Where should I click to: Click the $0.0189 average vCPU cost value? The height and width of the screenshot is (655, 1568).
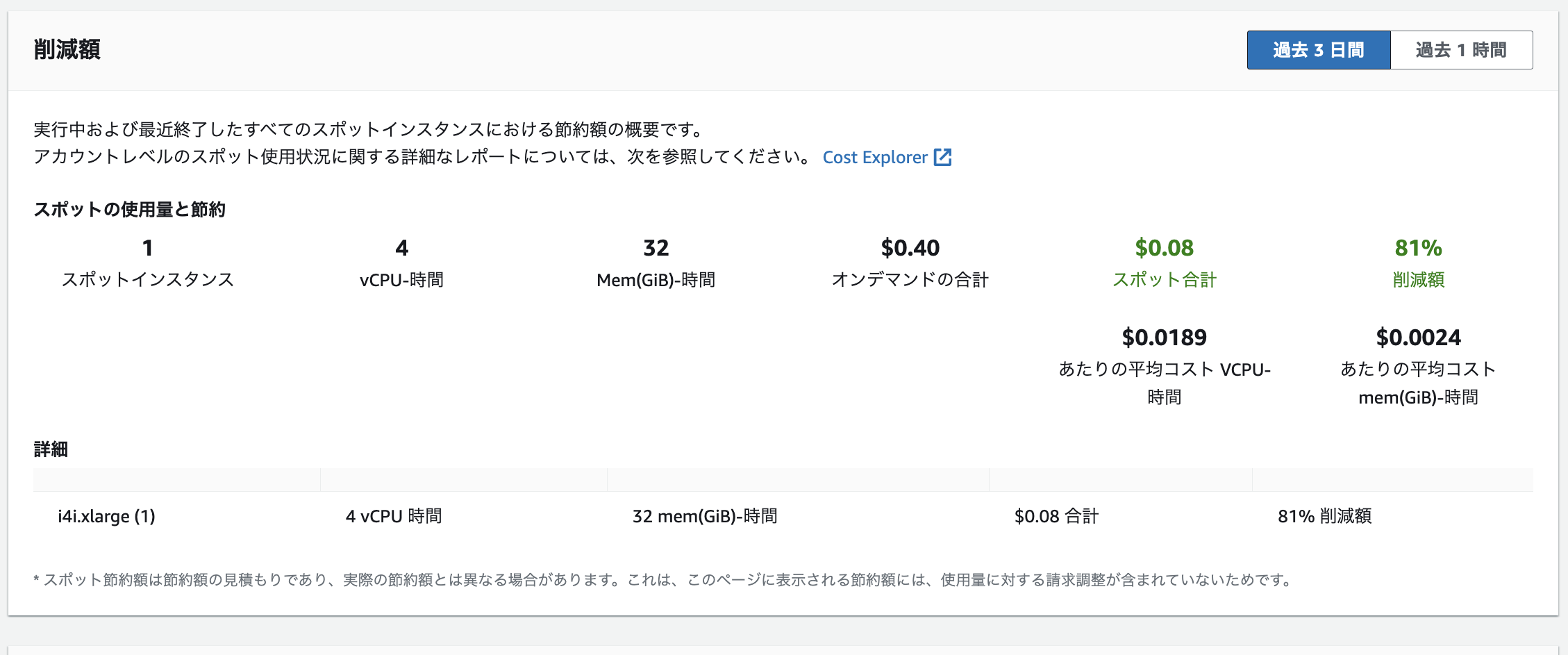pos(1164,338)
